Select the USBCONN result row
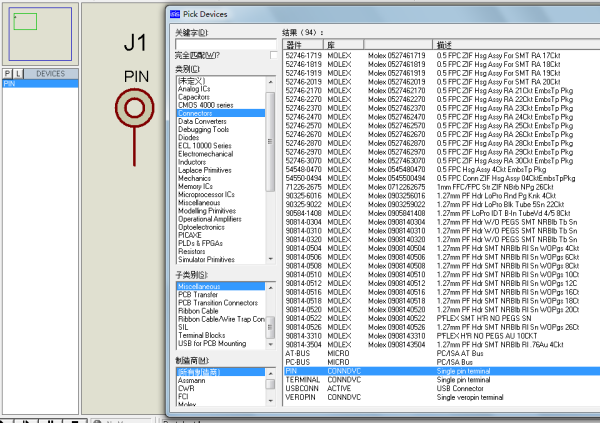600x423 pixels. [x=301, y=387]
